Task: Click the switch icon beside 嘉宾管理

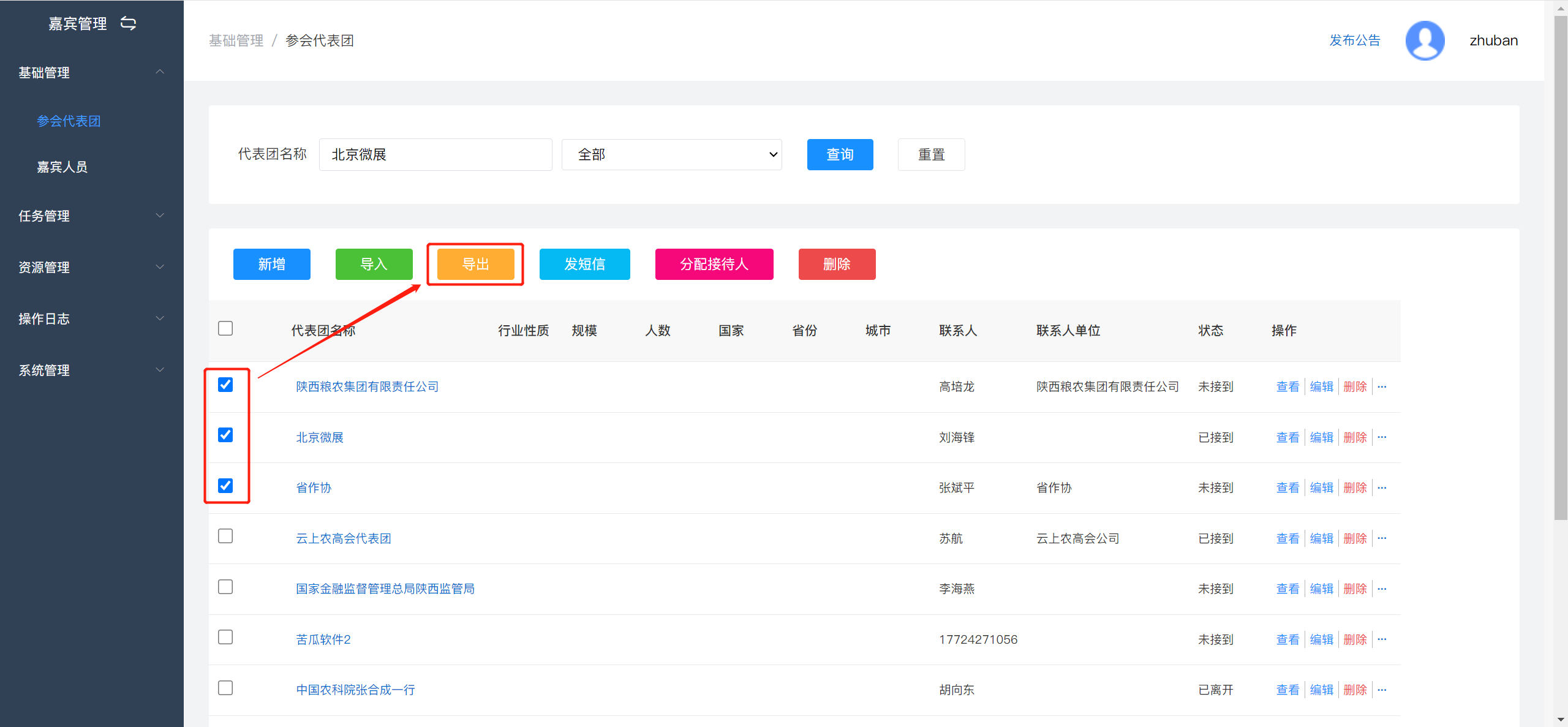Action: pyautogui.click(x=128, y=23)
